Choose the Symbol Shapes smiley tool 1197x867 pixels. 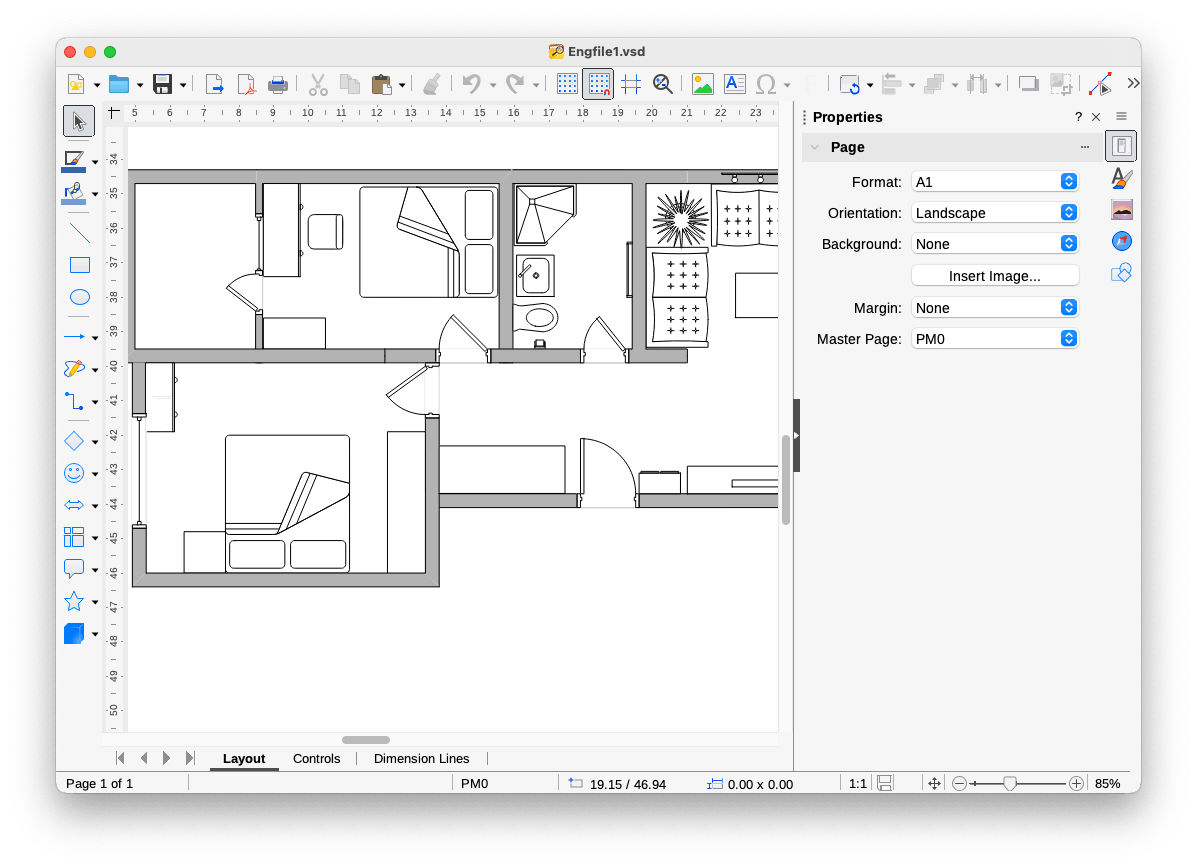pos(75,473)
